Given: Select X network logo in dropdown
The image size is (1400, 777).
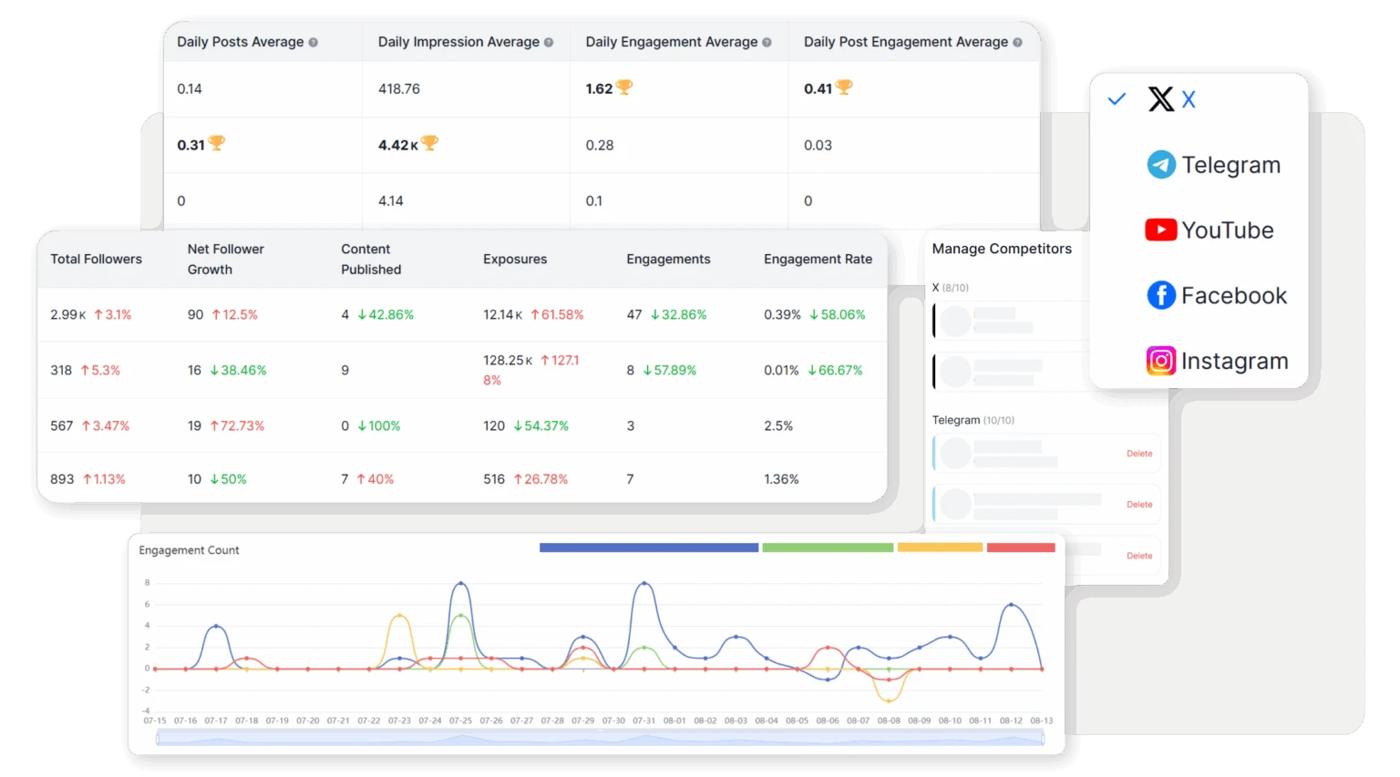Looking at the screenshot, I should point(1161,99).
